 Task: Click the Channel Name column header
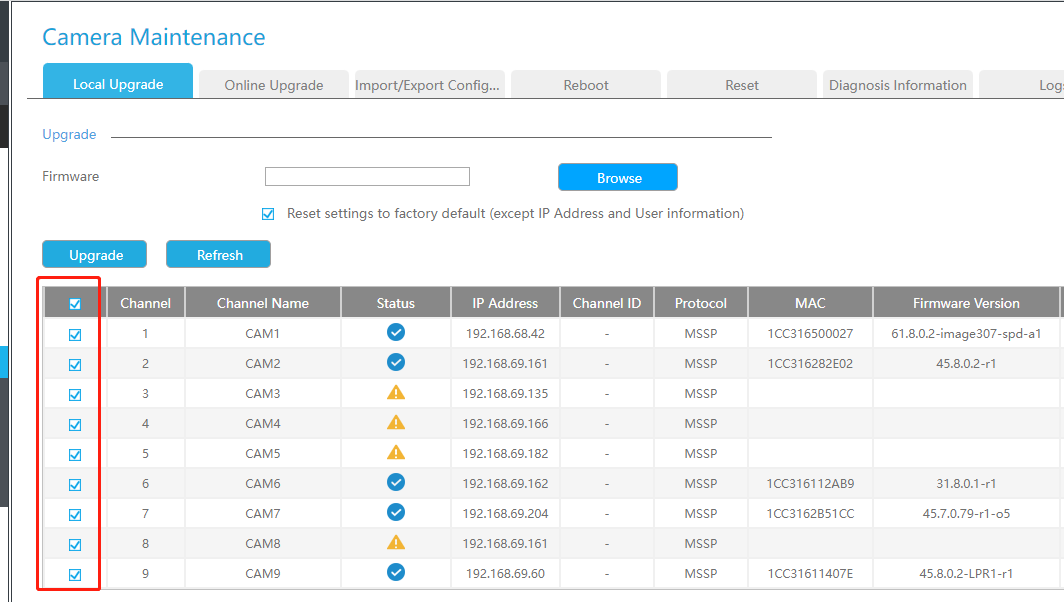(x=263, y=303)
